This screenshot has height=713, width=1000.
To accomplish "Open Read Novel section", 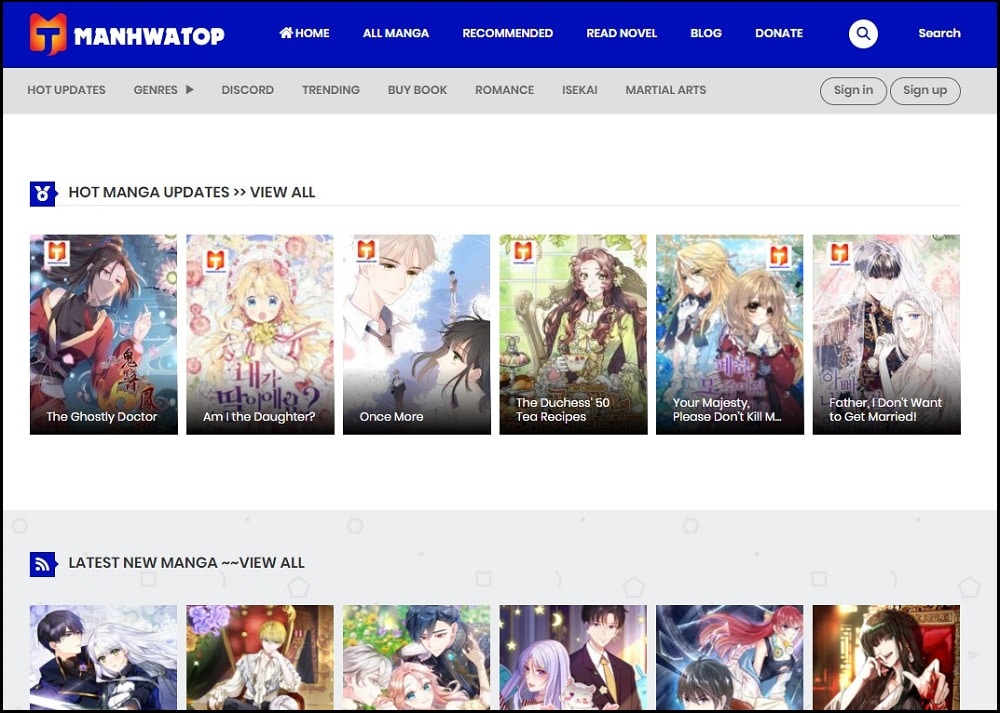I will pyautogui.click(x=621, y=33).
